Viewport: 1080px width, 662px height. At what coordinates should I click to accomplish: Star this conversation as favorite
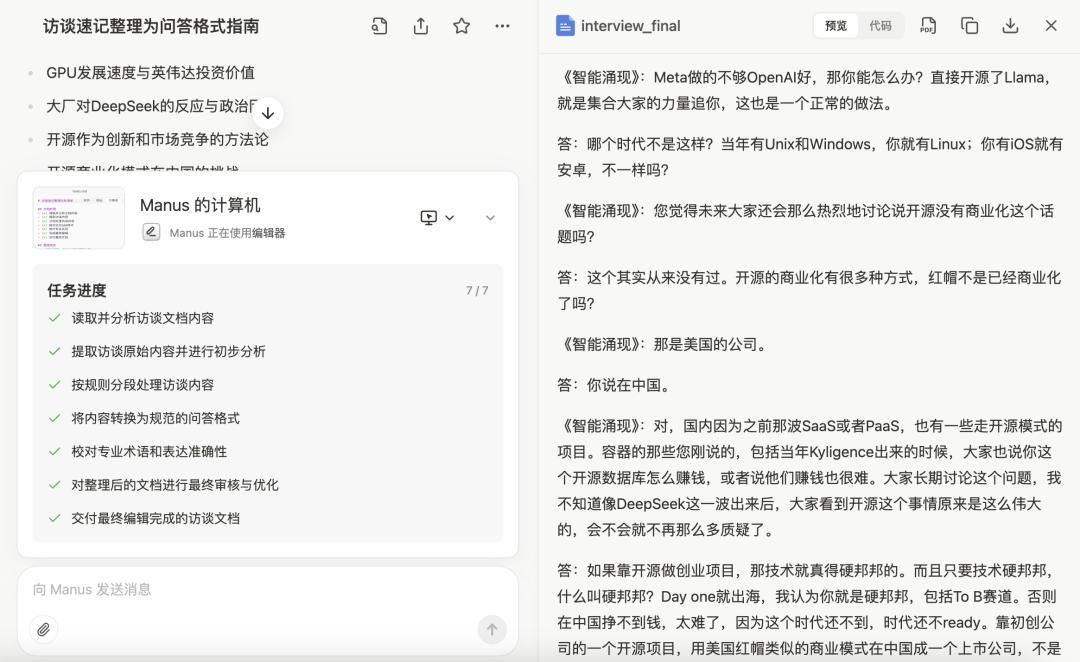pos(461,26)
